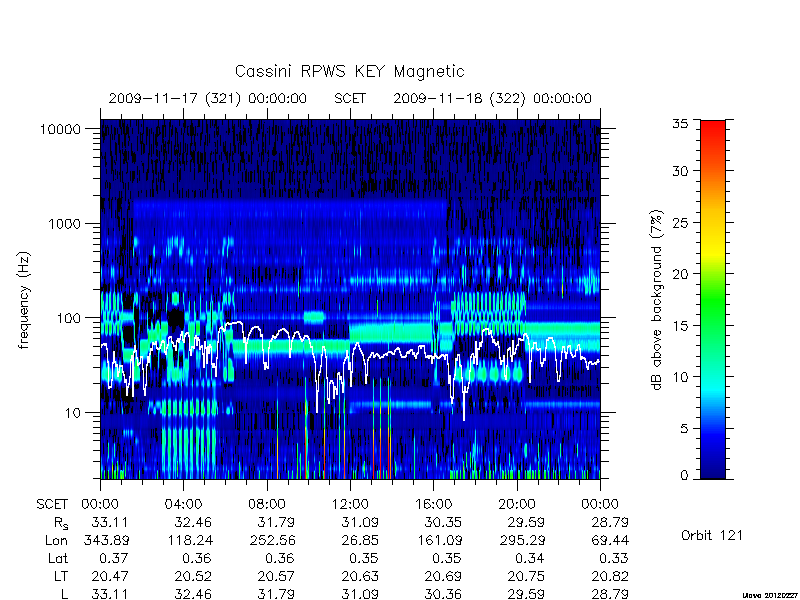Screen dimensions: 800x600
Task: Click the Lon value 26.85
Action: pyautogui.click(x=360, y=540)
